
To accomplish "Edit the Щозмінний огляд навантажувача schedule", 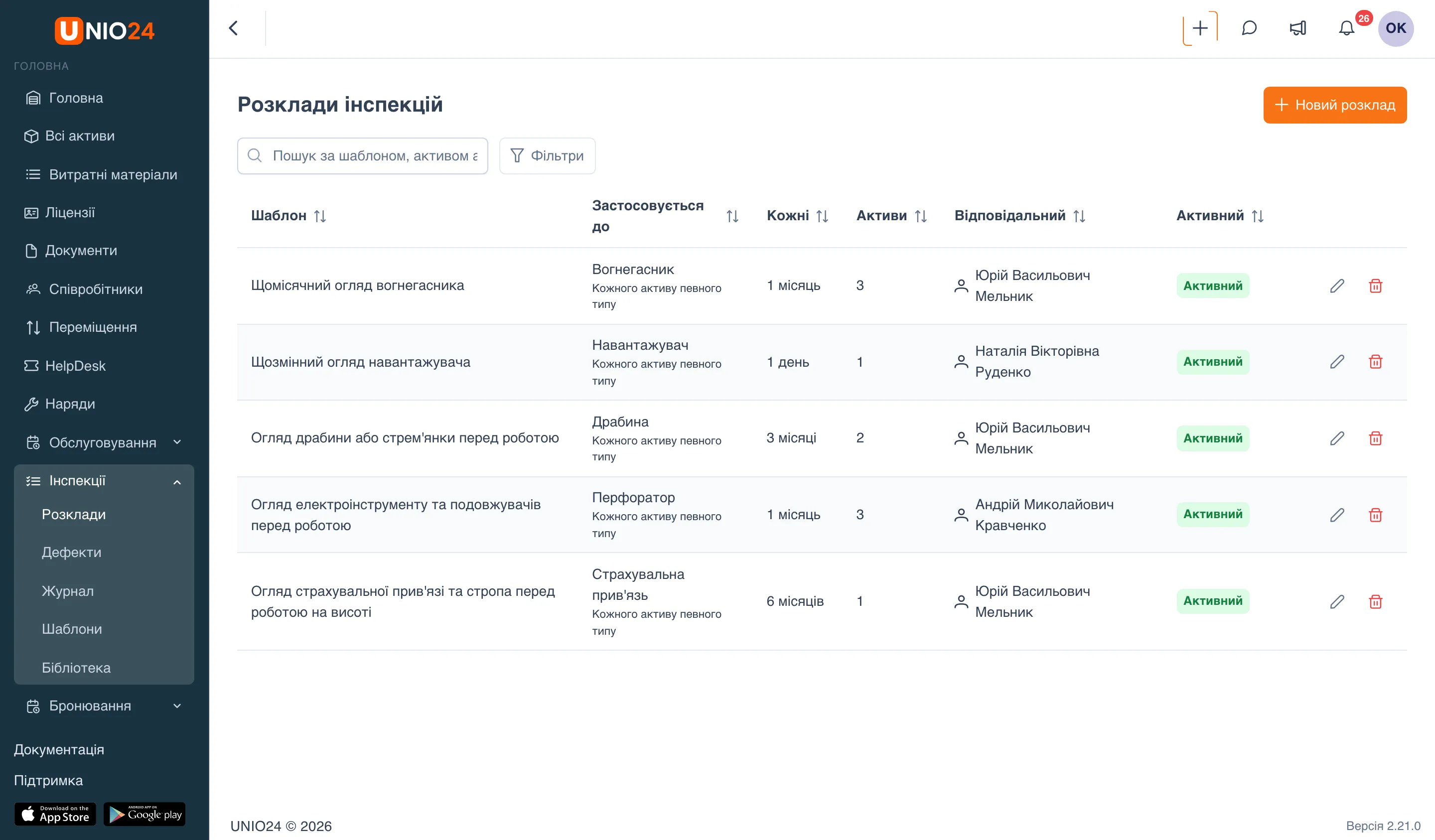I will click(x=1337, y=362).
